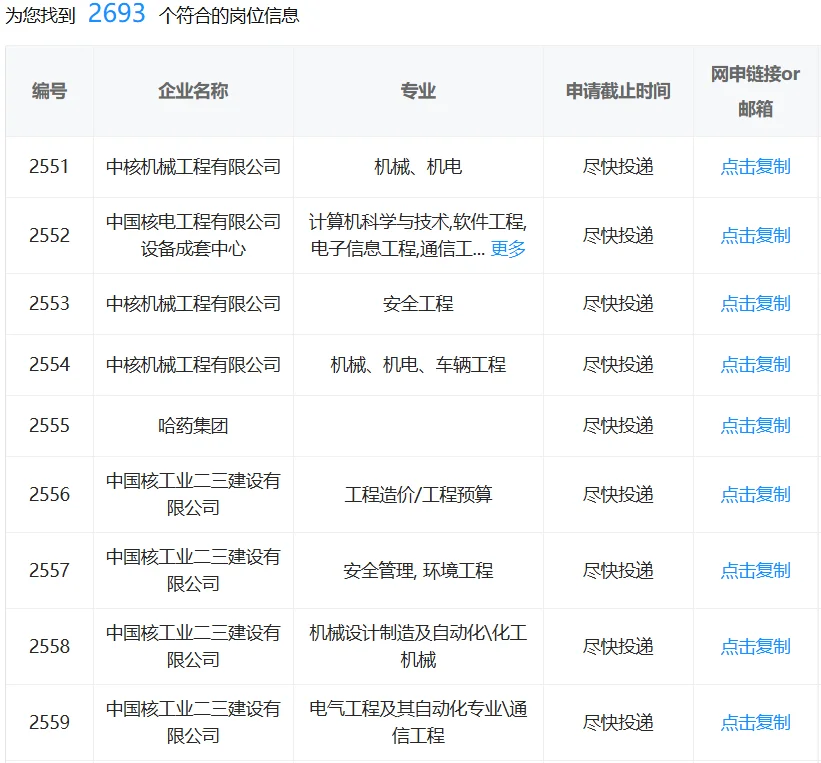Click number cell 2555
This screenshot has width=821, height=763.
point(49,426)
